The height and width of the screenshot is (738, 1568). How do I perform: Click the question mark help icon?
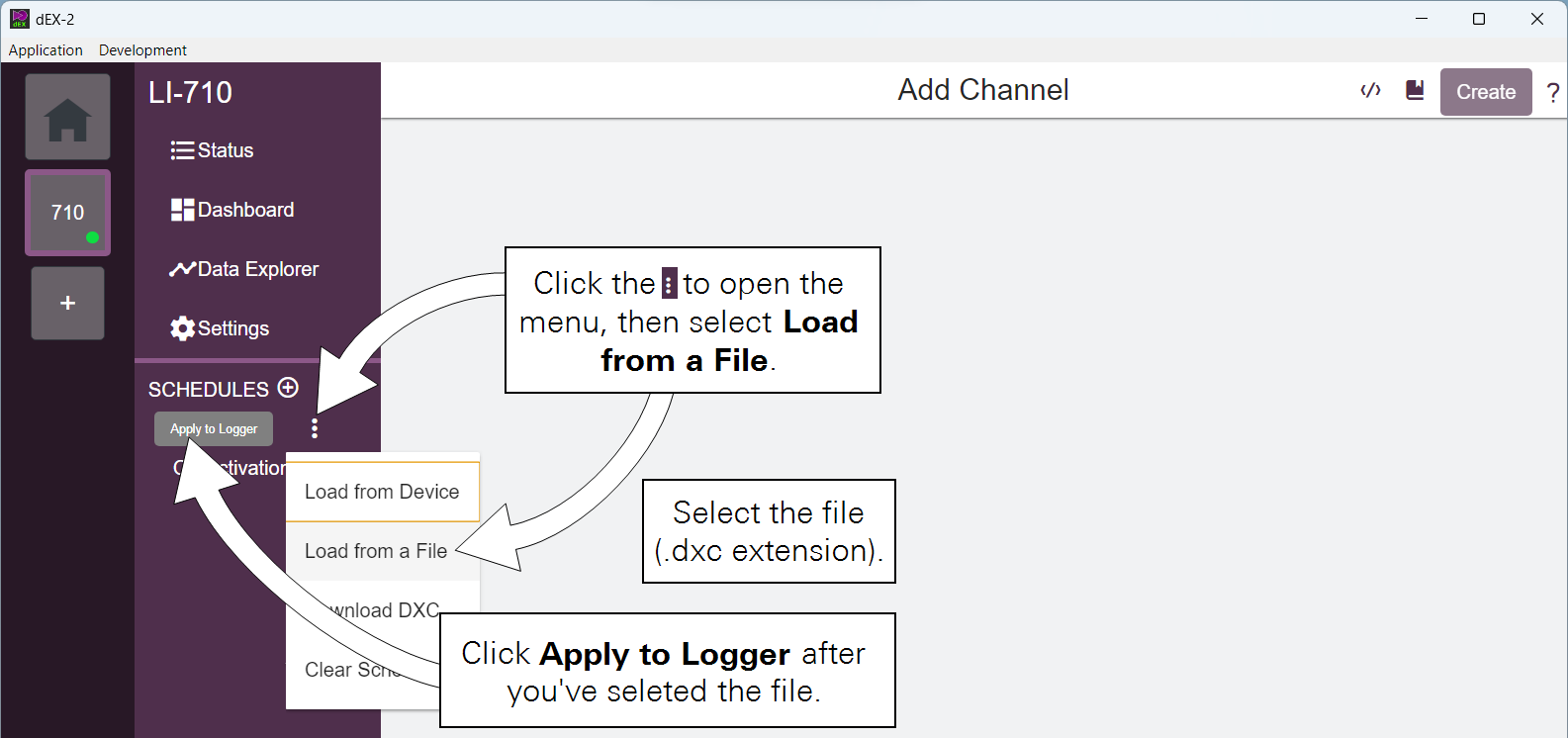pyautogui.click(x=1553, y=93)
